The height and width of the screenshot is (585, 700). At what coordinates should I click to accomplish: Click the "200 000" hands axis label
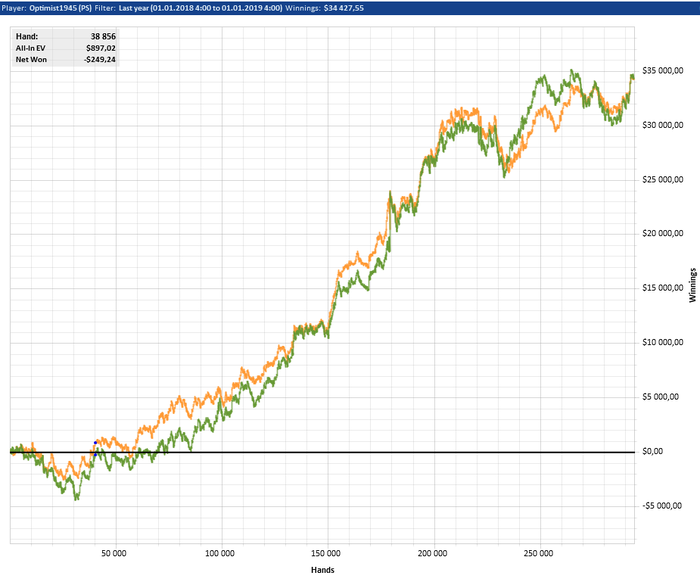coord(432,554)
